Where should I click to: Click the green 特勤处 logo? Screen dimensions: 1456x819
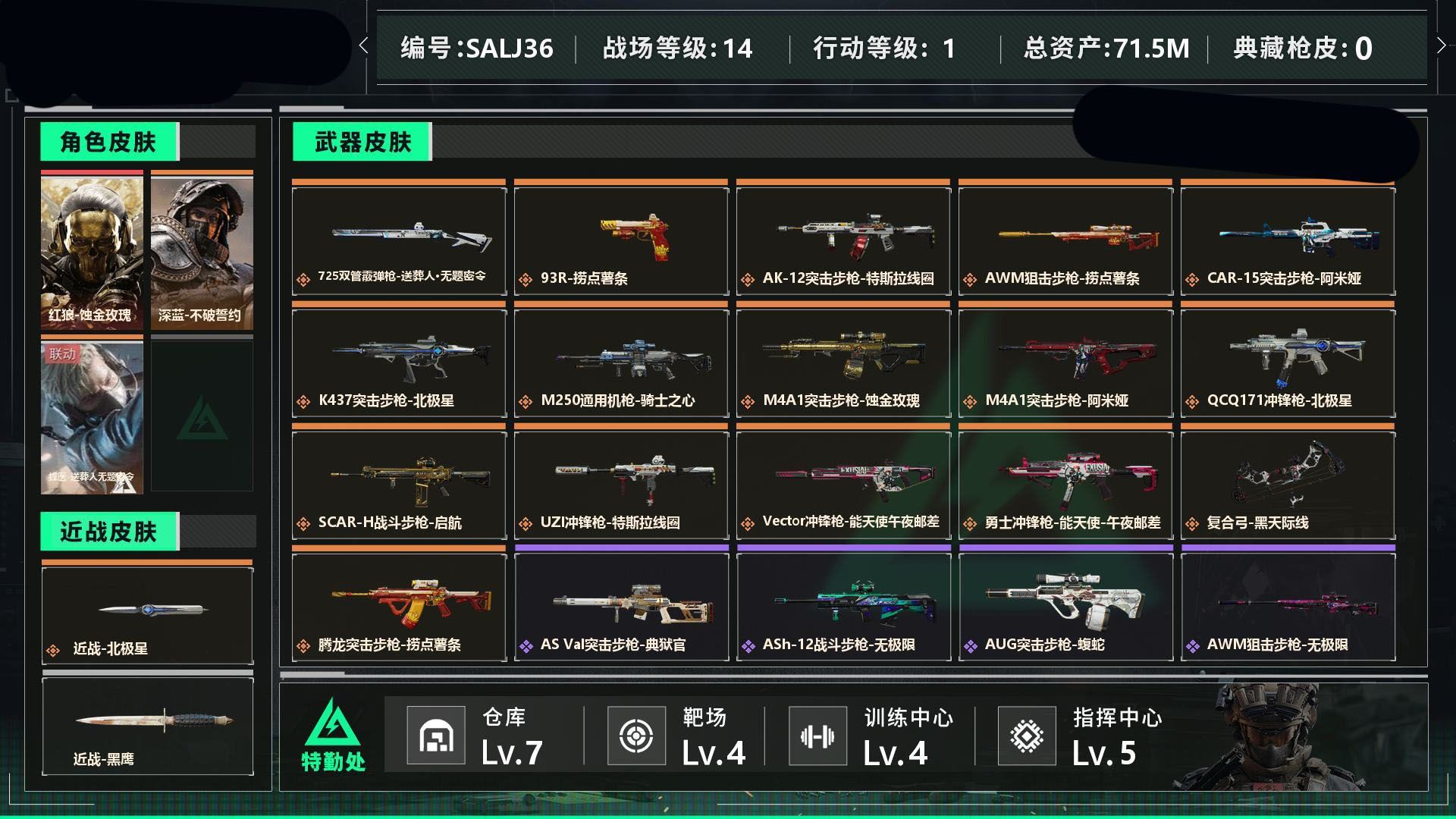coord(334,734)
